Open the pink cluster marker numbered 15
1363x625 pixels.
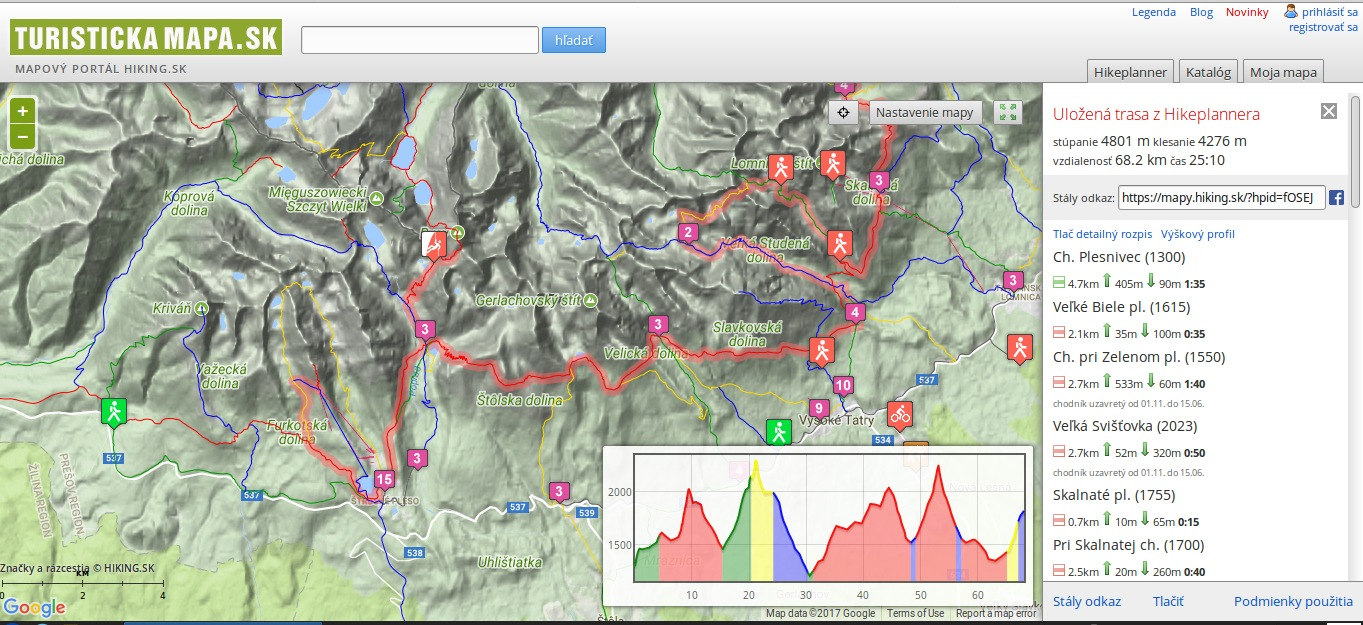pos(383,479)
